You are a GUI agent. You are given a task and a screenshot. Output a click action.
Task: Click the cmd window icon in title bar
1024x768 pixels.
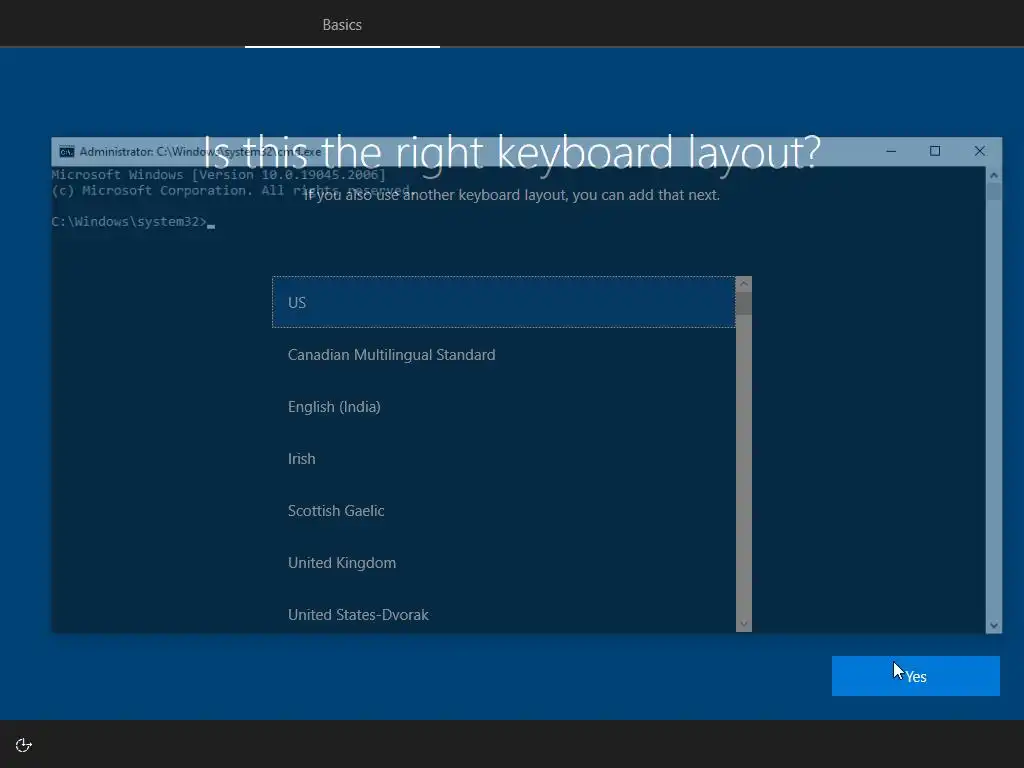pyautogui.click(x=67, y=152)
